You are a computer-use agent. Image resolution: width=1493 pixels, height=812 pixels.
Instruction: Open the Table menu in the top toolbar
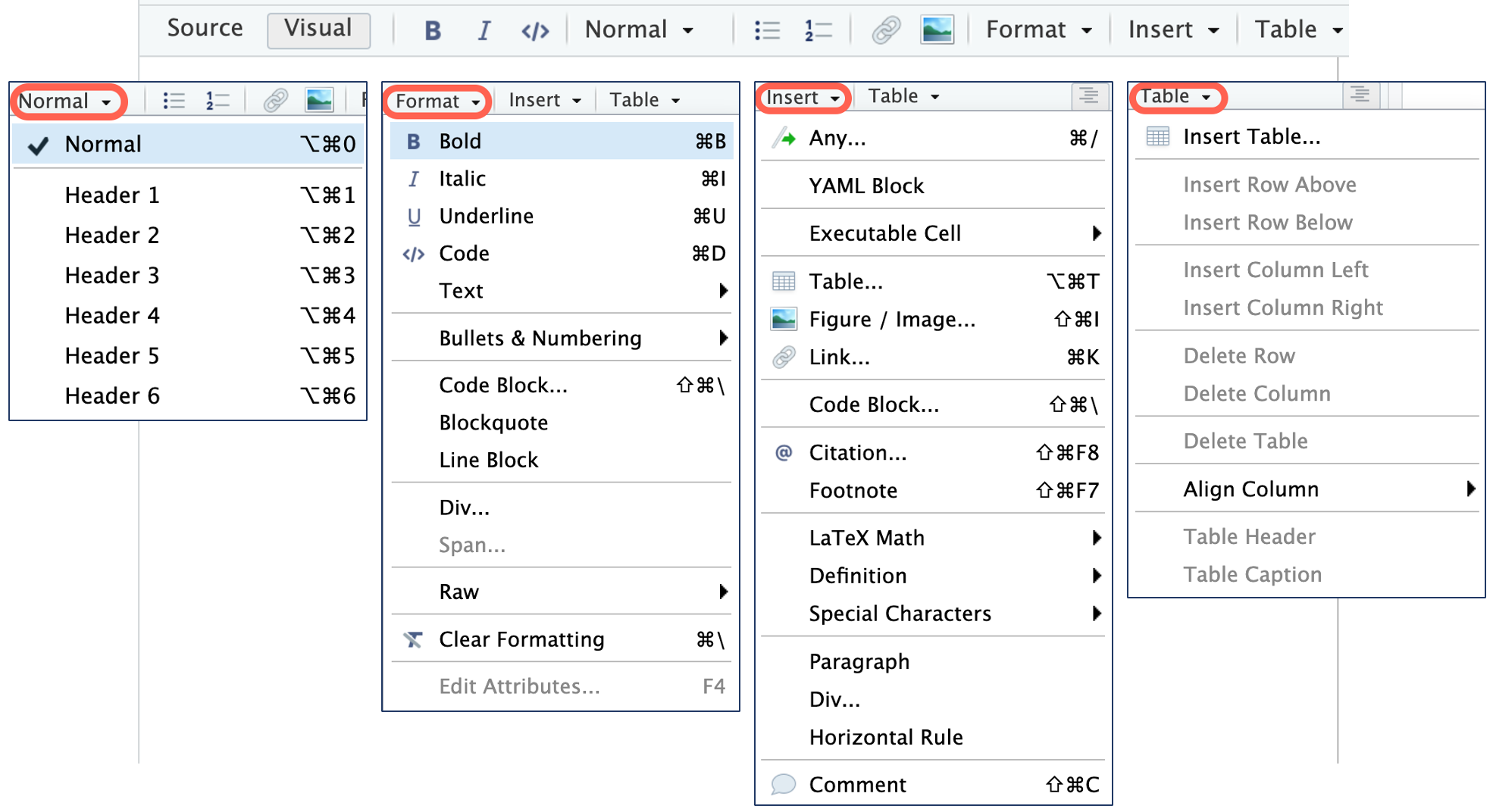pos(1298,30)
